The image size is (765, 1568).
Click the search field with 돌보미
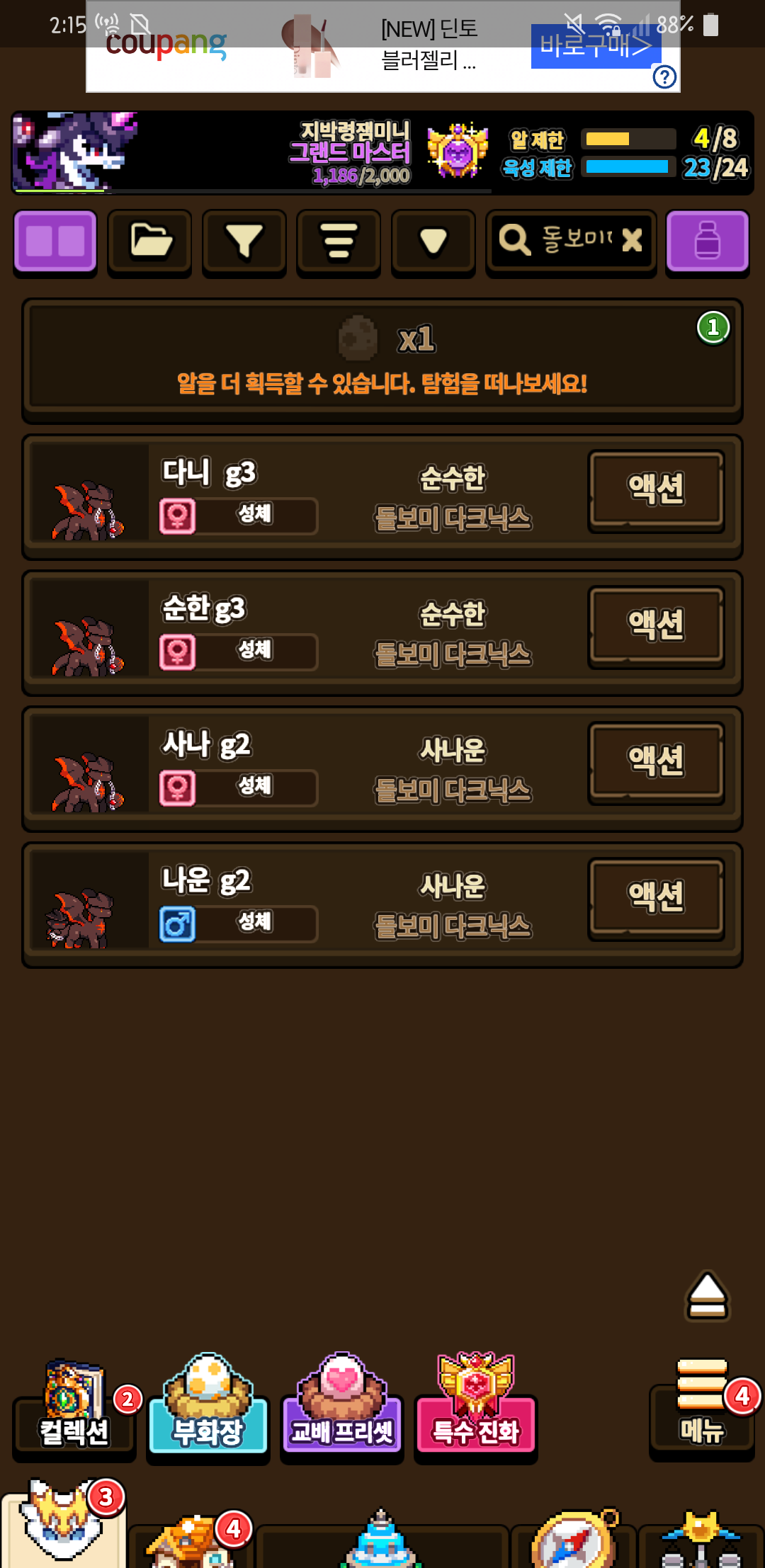point(571,242)
